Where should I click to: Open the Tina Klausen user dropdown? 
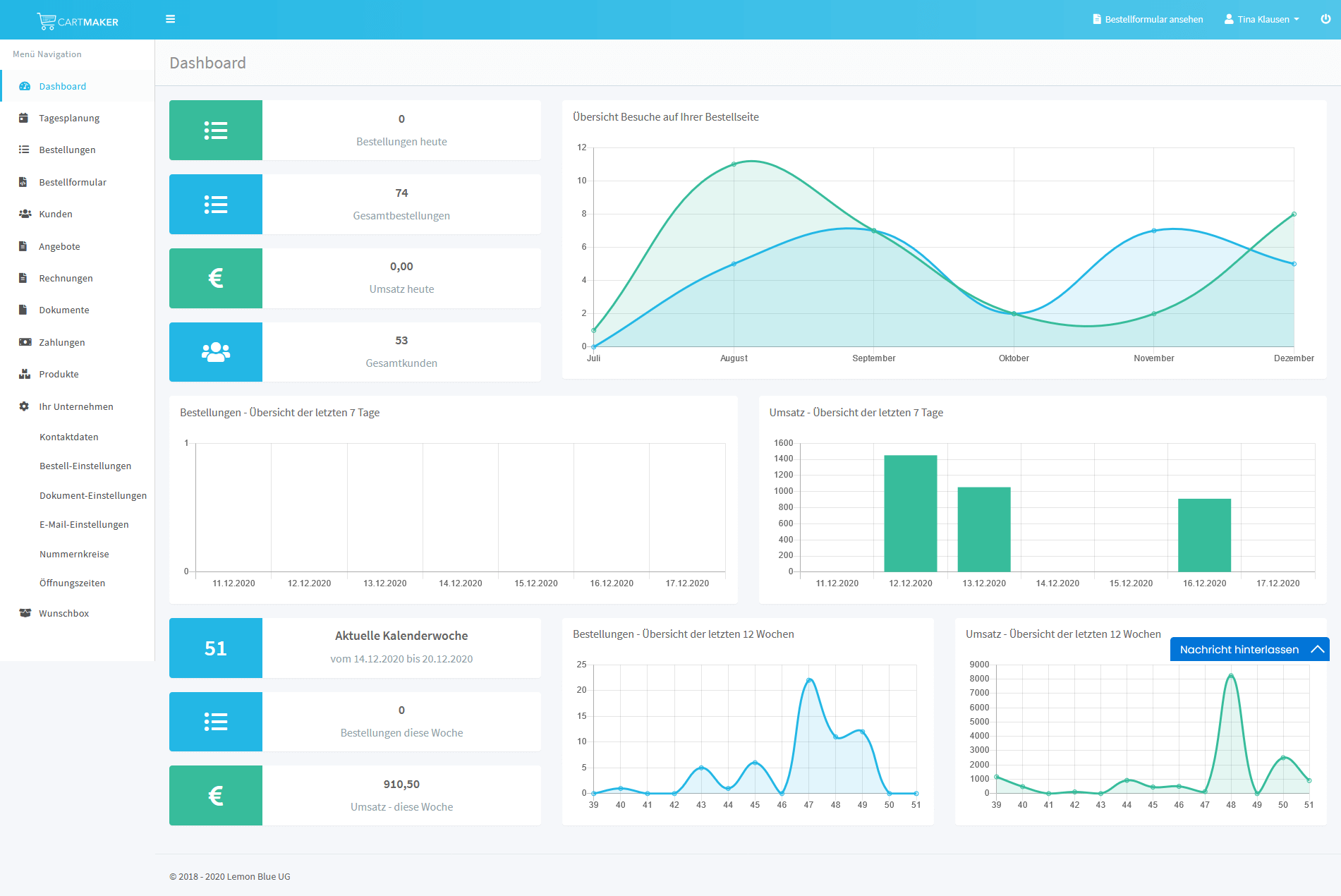pyautogui.click(x=1261, y=19)
